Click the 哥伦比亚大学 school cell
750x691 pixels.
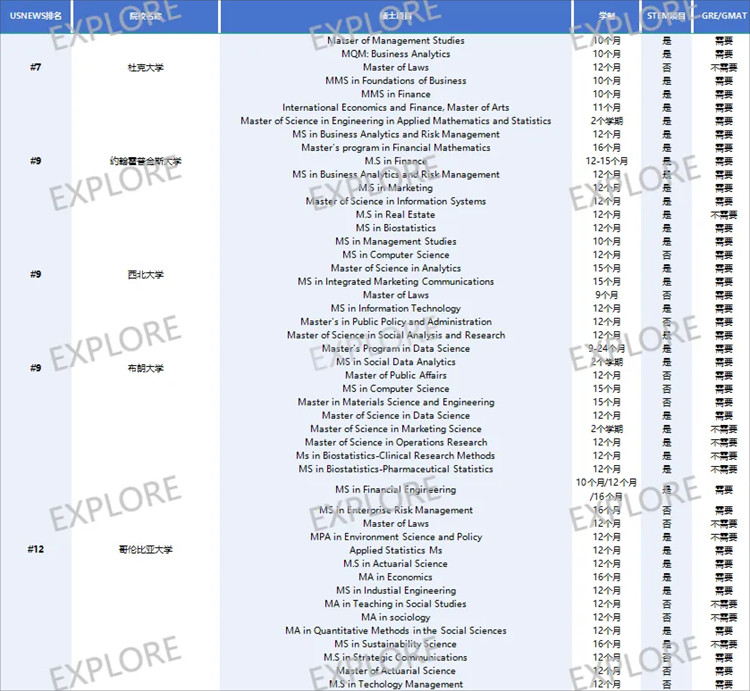(145, 549)
